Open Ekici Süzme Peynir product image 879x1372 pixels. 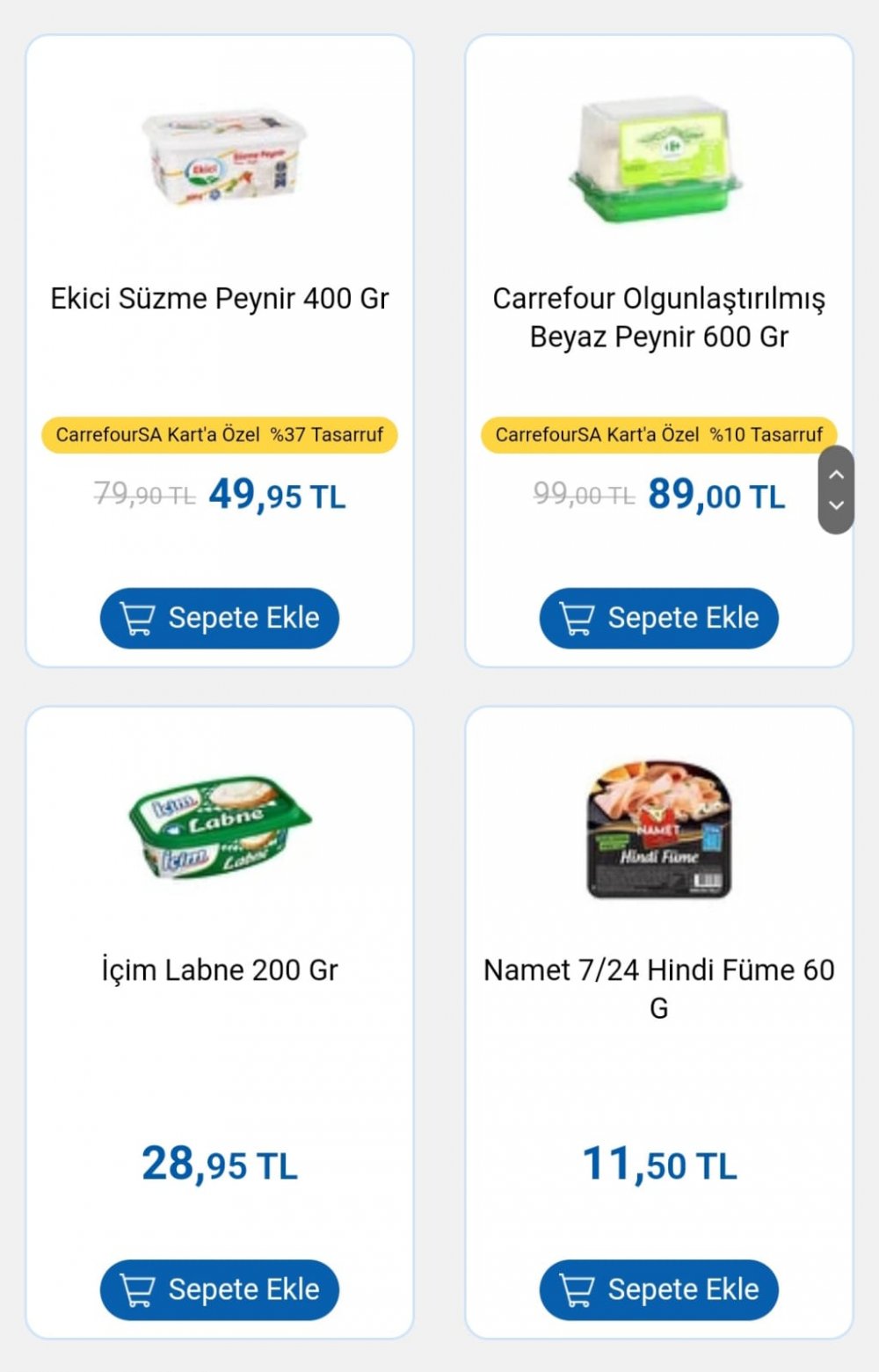pos(224,158)
